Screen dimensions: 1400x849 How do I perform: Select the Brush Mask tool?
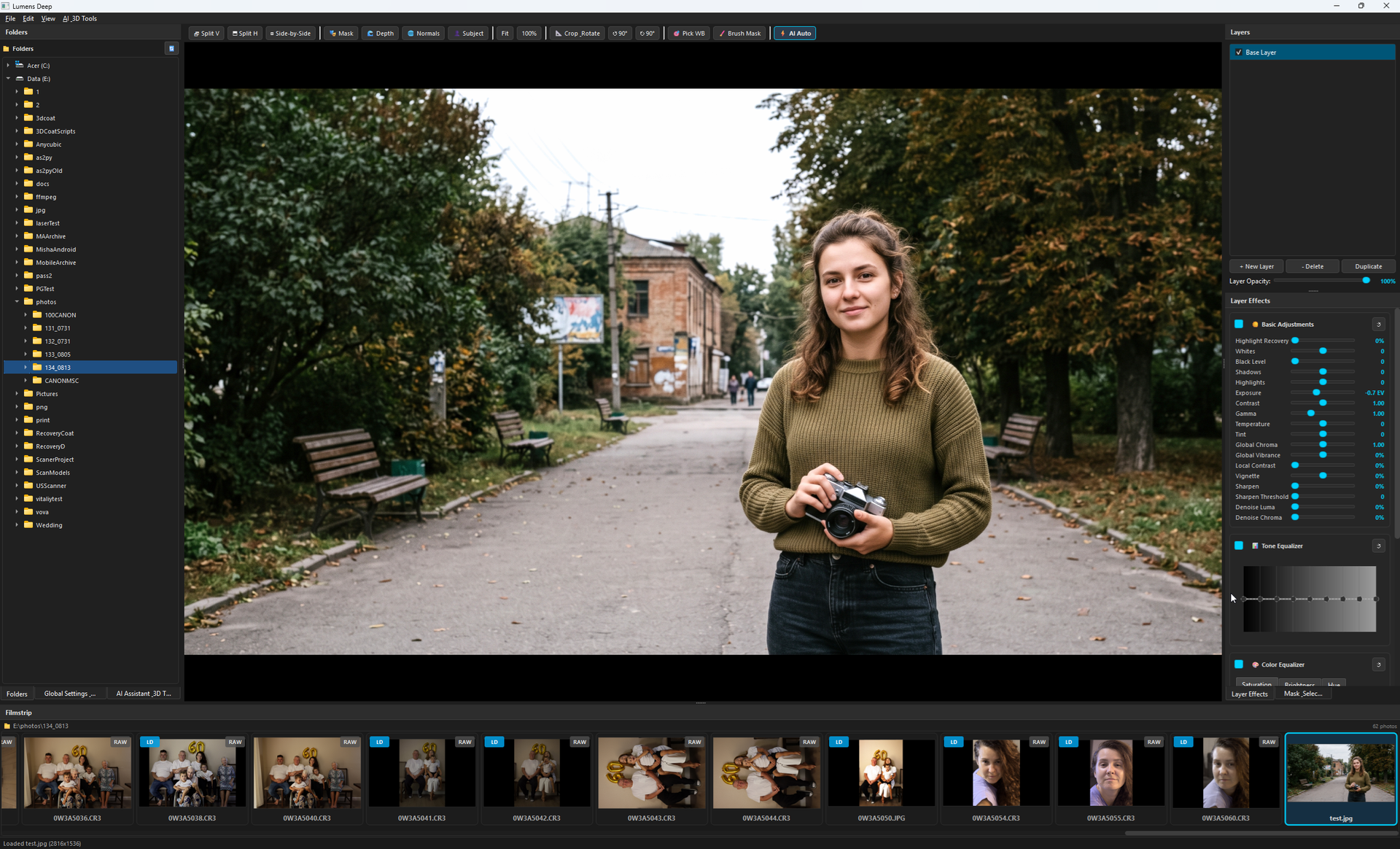tap(740, 34)
